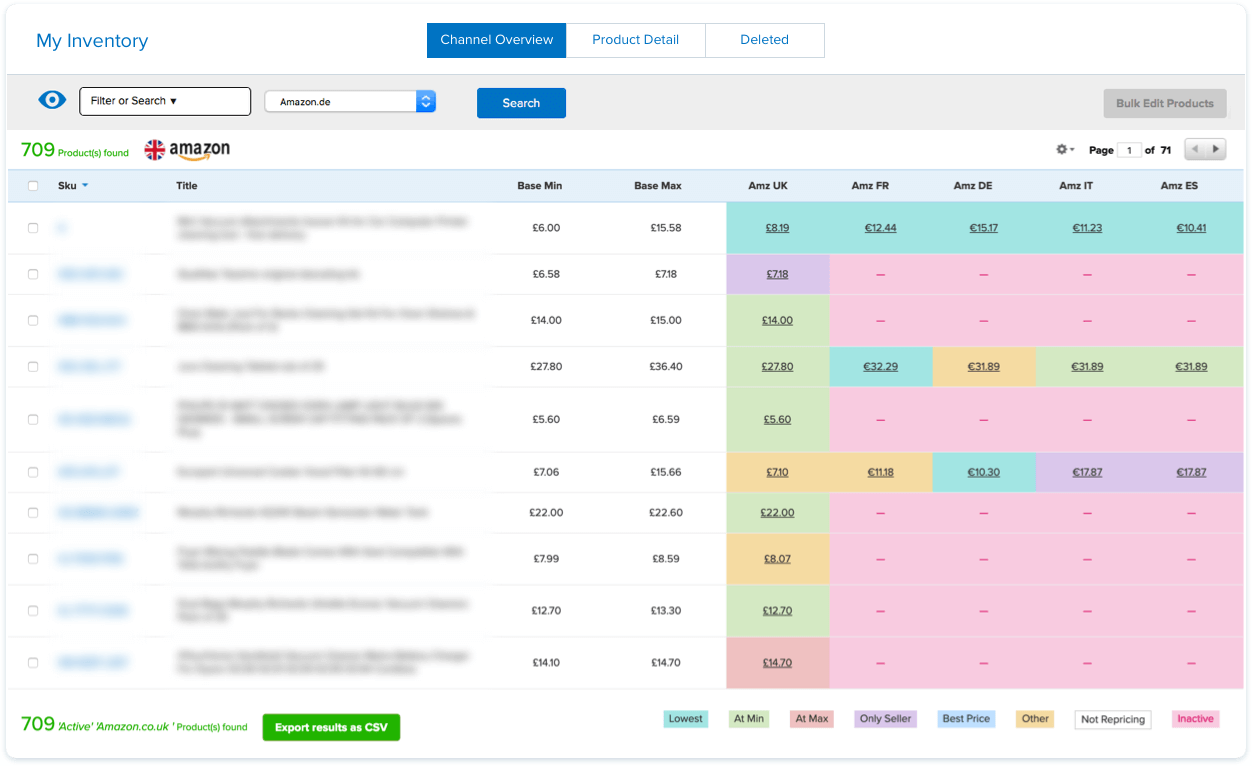
Task: Tick the select-all checkbox in header
Action: [x=33, y=186]
